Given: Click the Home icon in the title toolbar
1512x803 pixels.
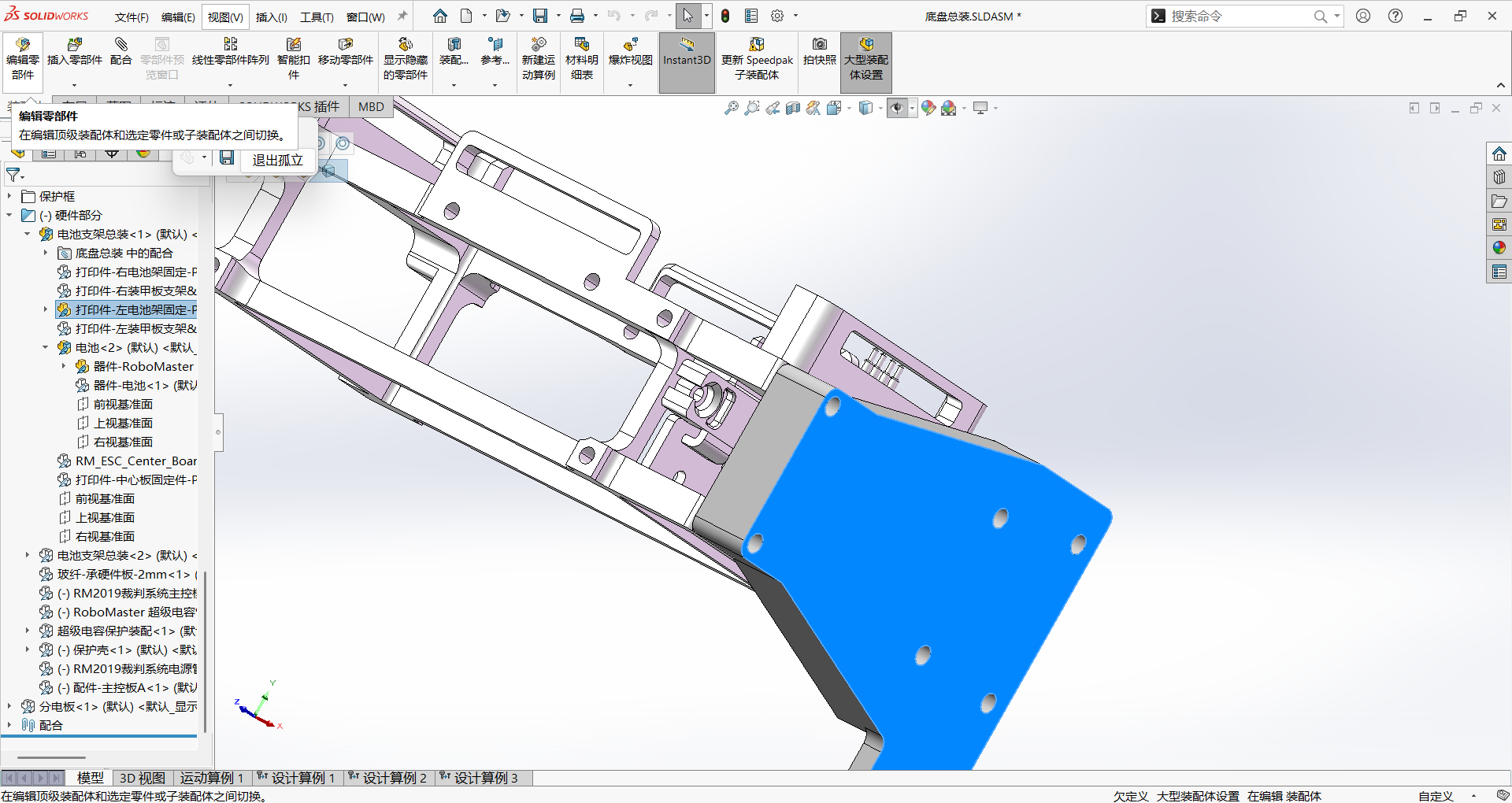Looking at the screenshot, I should coord(440,16).
